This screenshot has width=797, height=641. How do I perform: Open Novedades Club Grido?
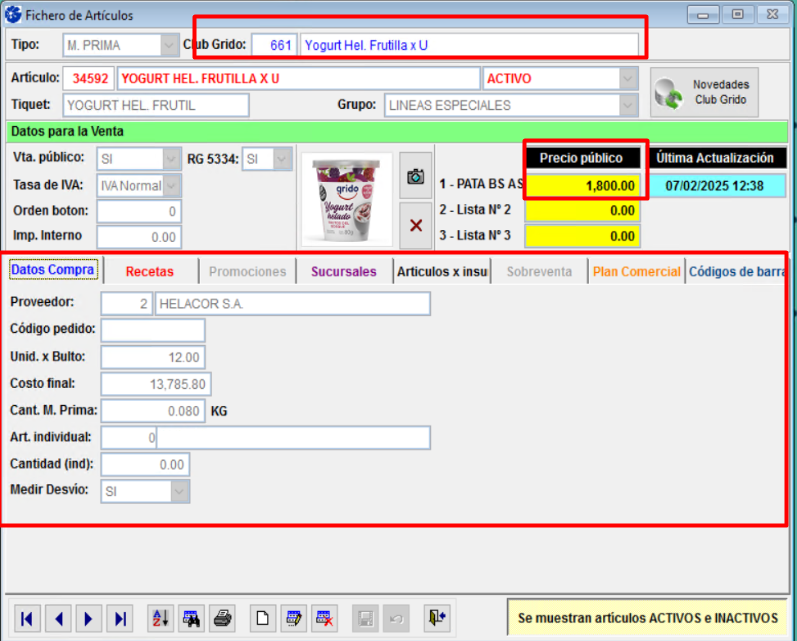click(x=704, y=92)
